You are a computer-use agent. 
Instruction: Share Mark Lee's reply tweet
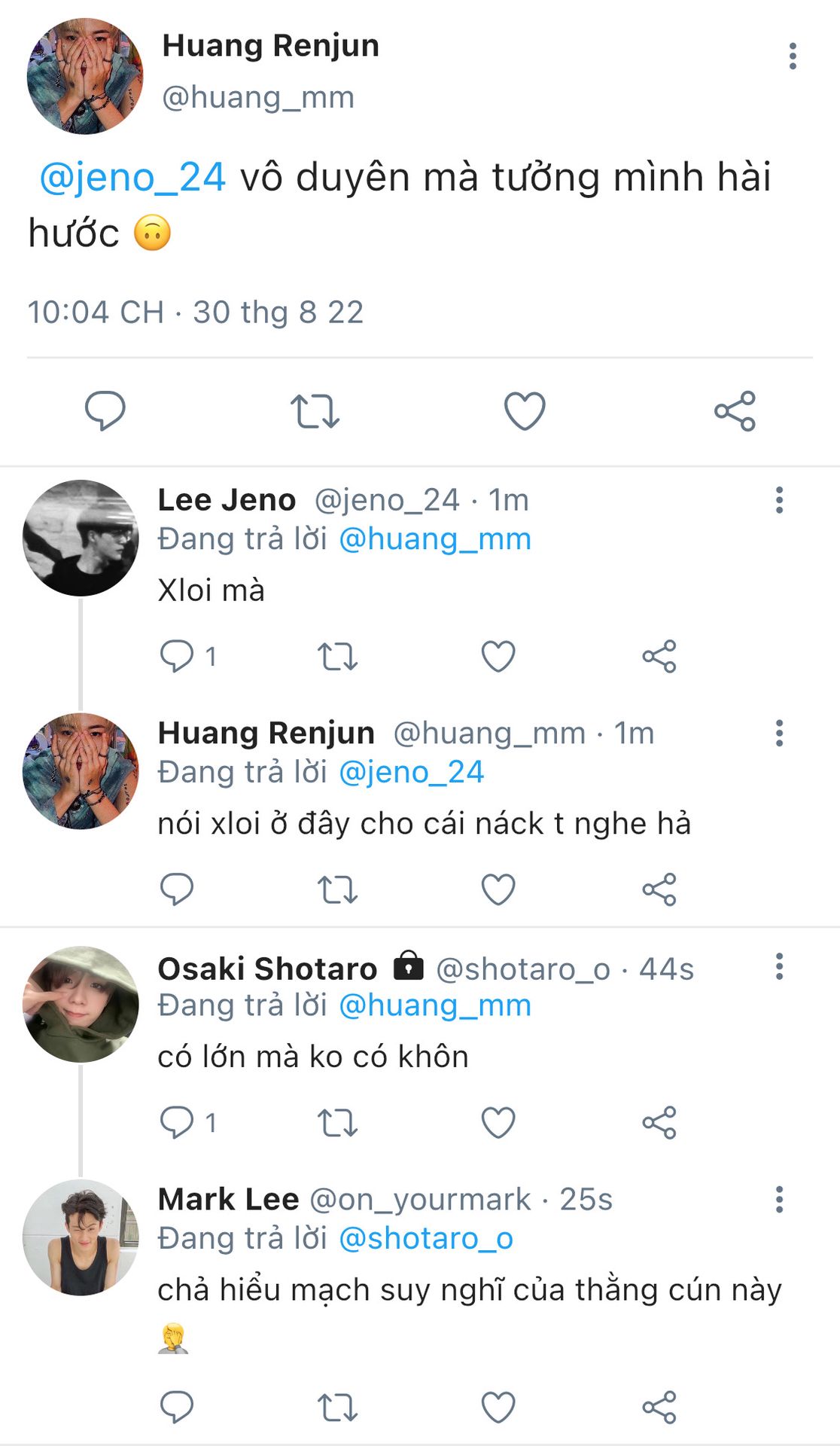659,1407
